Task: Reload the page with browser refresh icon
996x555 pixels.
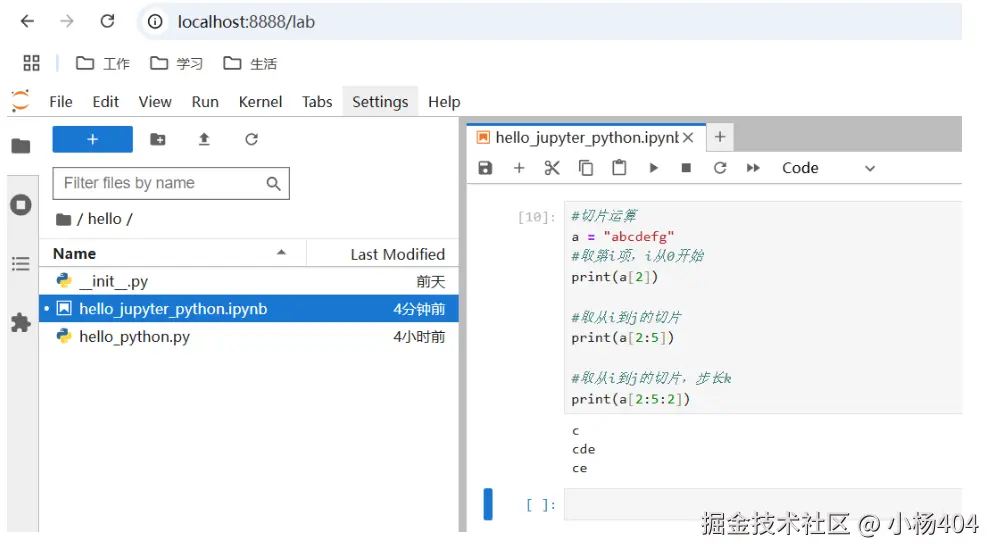Action: [107, 22]
